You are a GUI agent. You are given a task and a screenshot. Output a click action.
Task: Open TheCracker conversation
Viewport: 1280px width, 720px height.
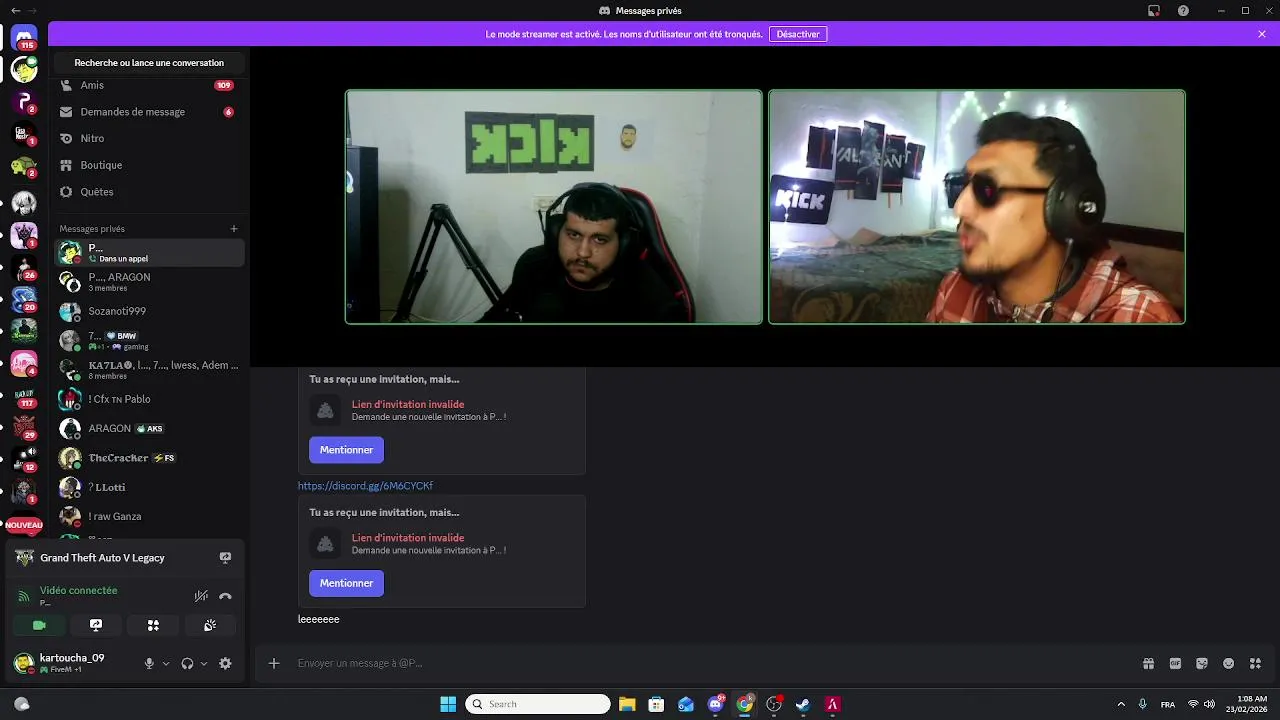pyautogui.click(x=148, y=458)
